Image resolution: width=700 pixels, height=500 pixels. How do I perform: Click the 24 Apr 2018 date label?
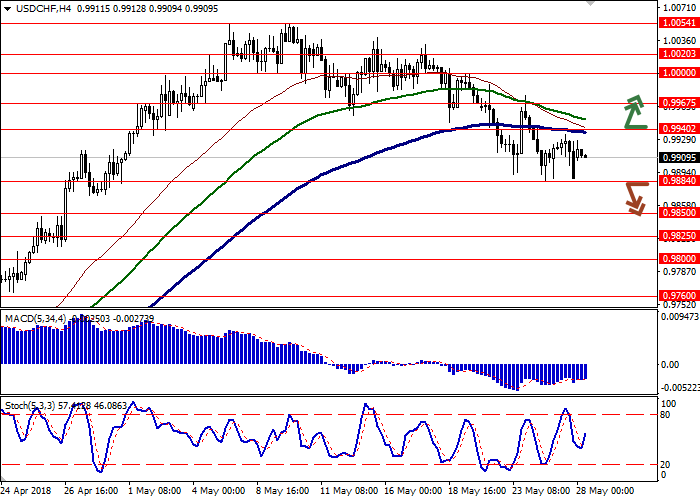coord(27,491)
